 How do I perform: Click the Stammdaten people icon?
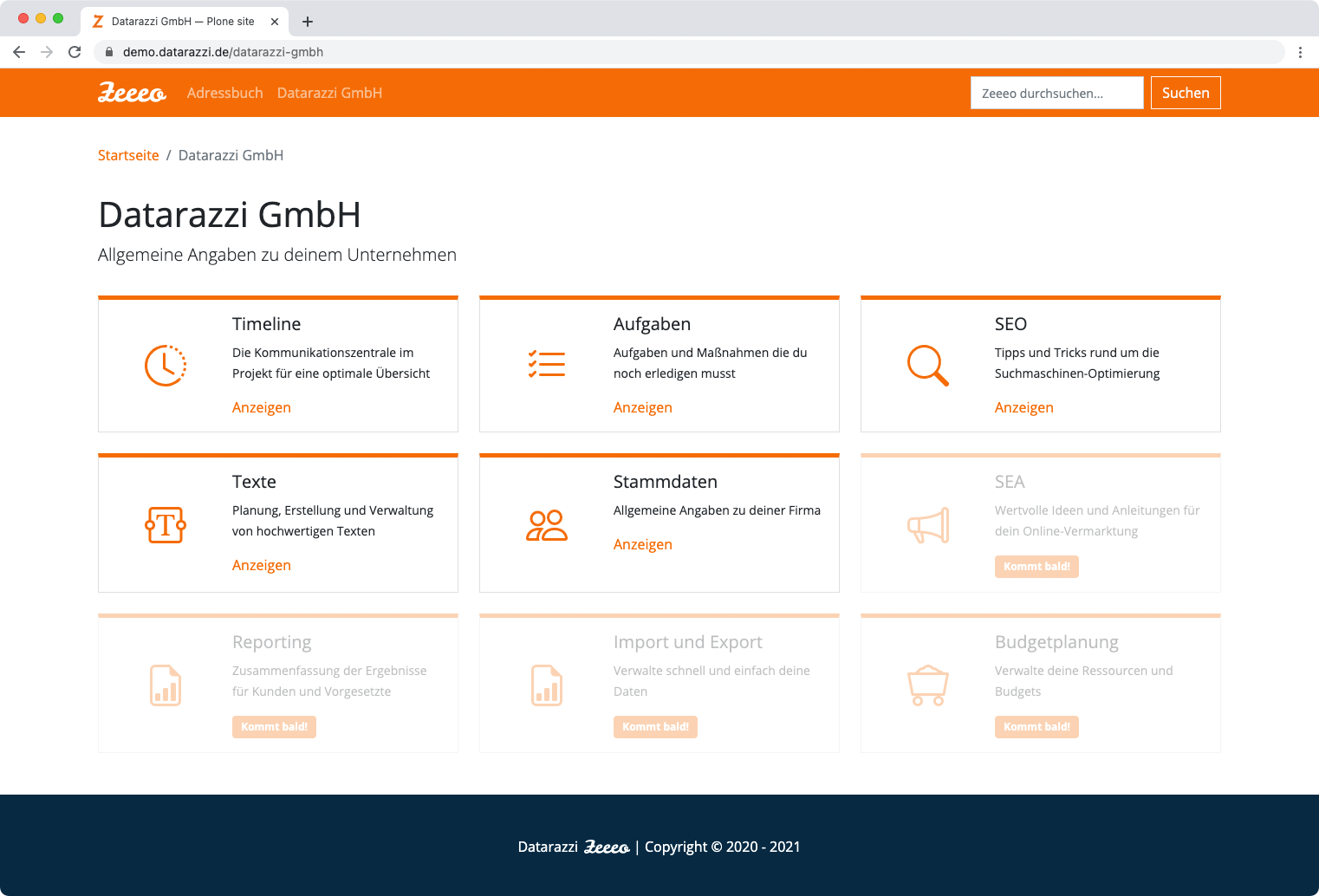(547, 525)
